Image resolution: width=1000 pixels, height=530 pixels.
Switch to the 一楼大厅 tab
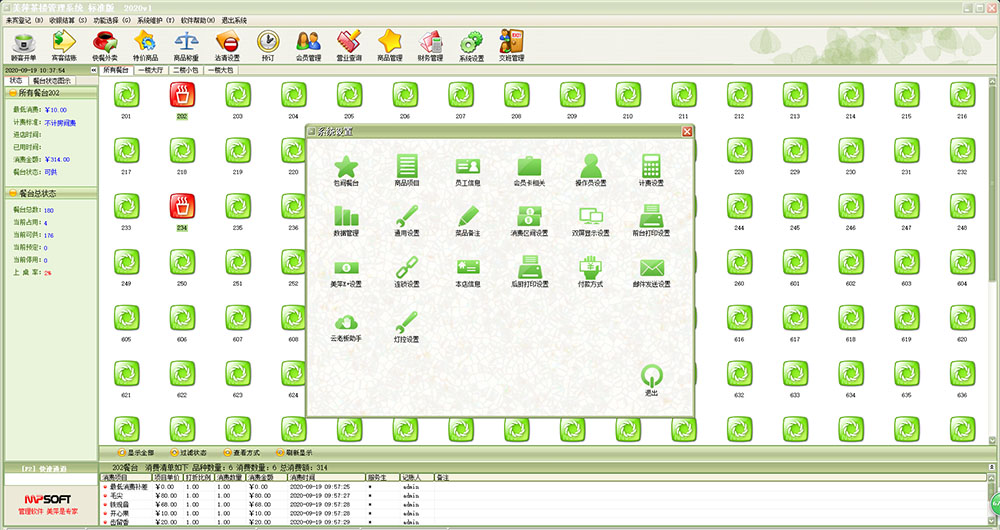pyautogui.click(x=152, y=71)
